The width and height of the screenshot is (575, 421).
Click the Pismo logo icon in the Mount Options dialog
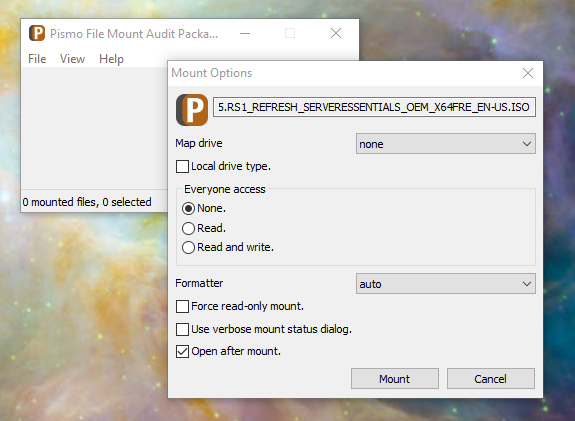coord(192,110)
